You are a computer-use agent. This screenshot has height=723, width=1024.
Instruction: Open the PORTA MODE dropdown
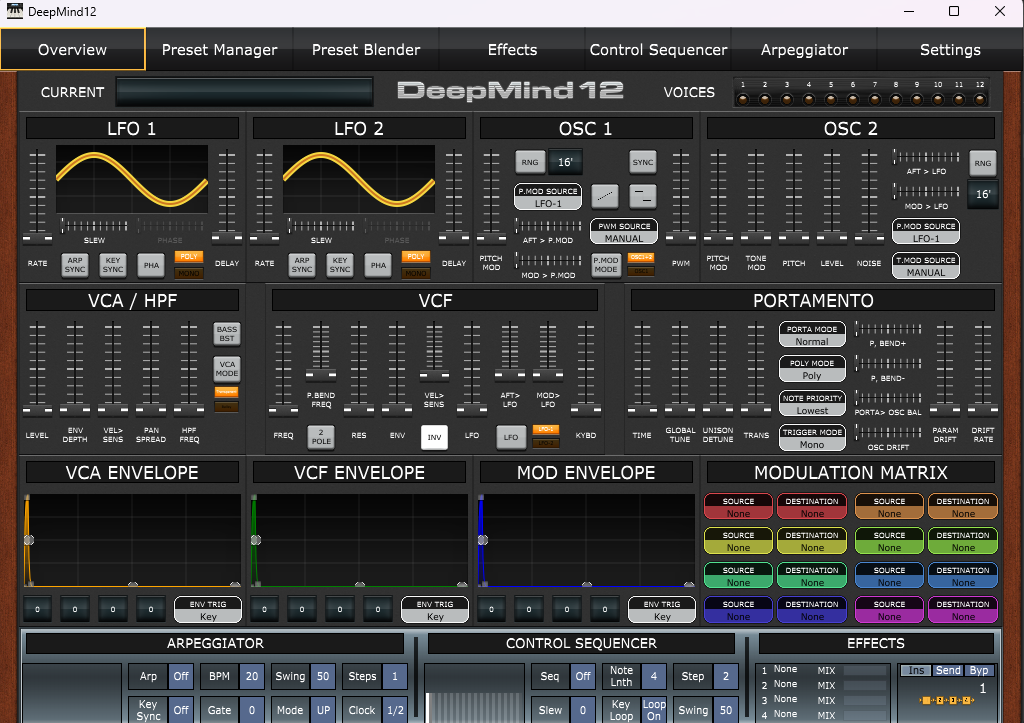pos(812,335)
